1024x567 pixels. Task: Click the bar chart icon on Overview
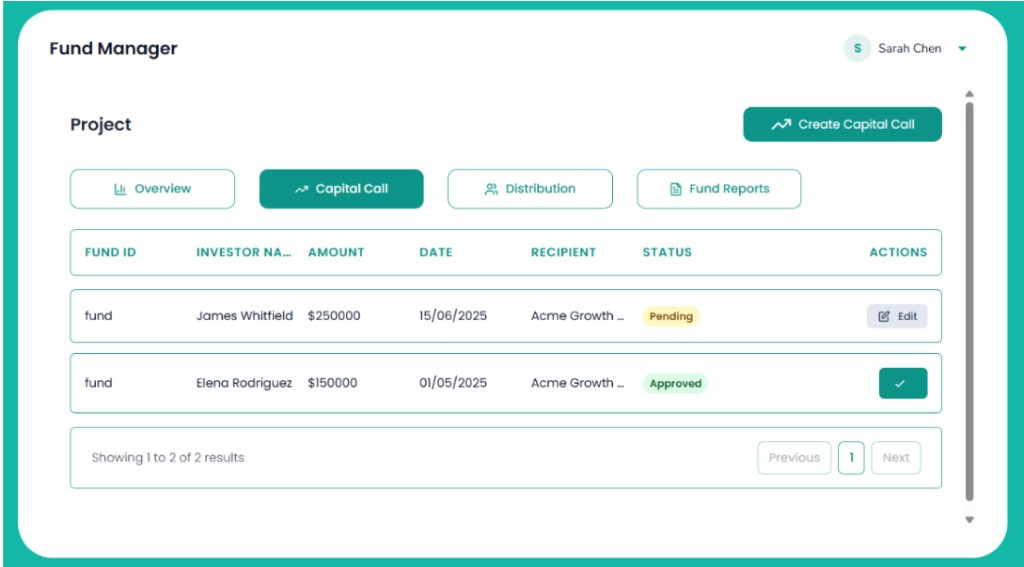pyautogui.click(x=120, y=189)
